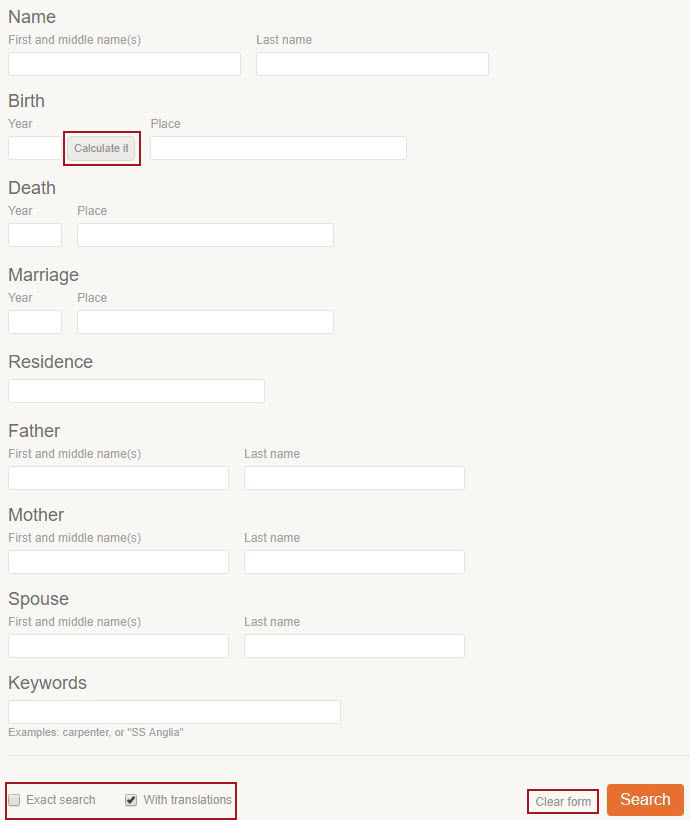The height and width of the screenshot is (820, 690).
Task: Click the Name last name field
Action: point(372,64)
